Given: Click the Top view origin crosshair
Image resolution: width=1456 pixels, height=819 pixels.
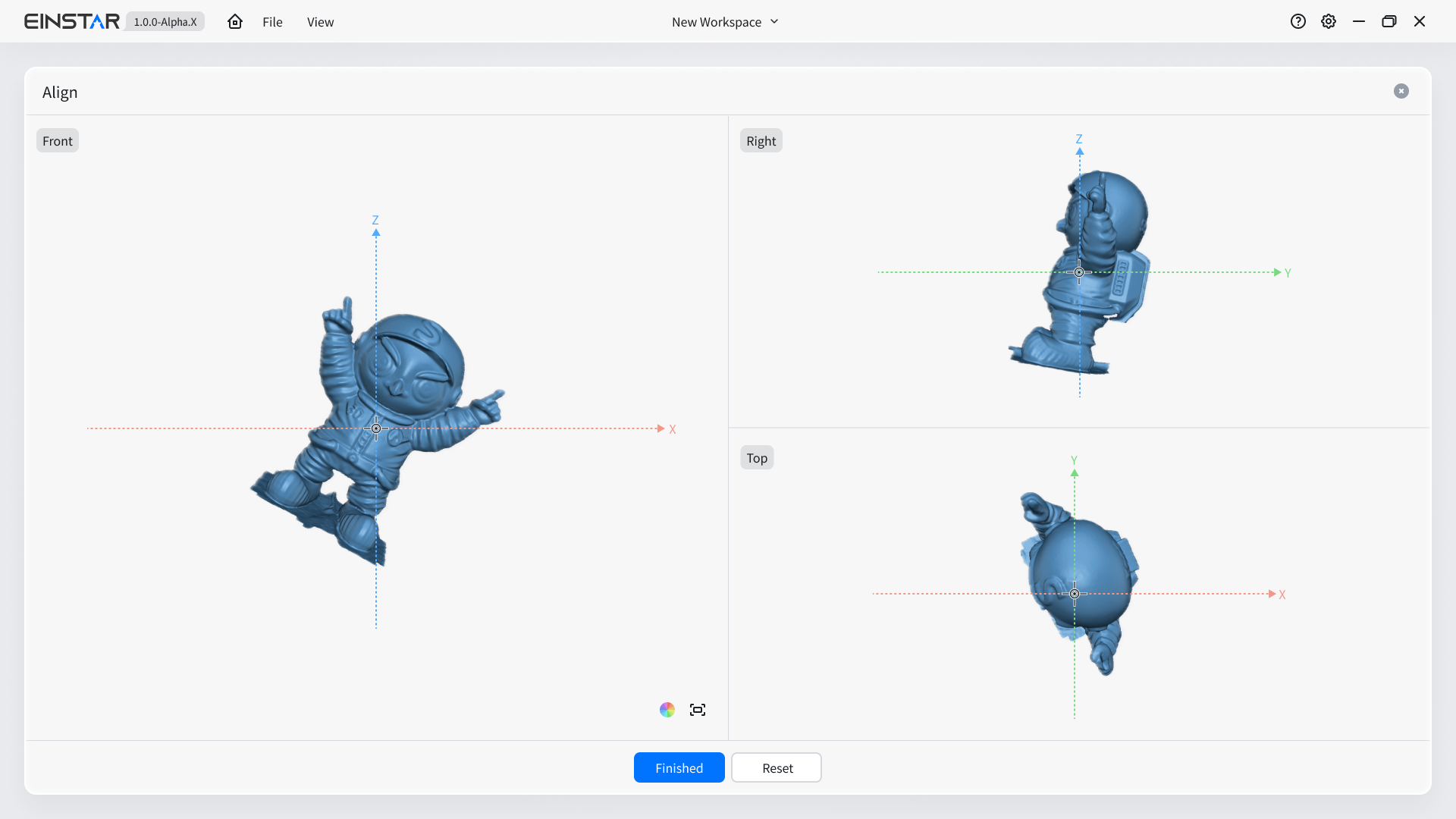Looking at the screenshot, I should 1075,594.
